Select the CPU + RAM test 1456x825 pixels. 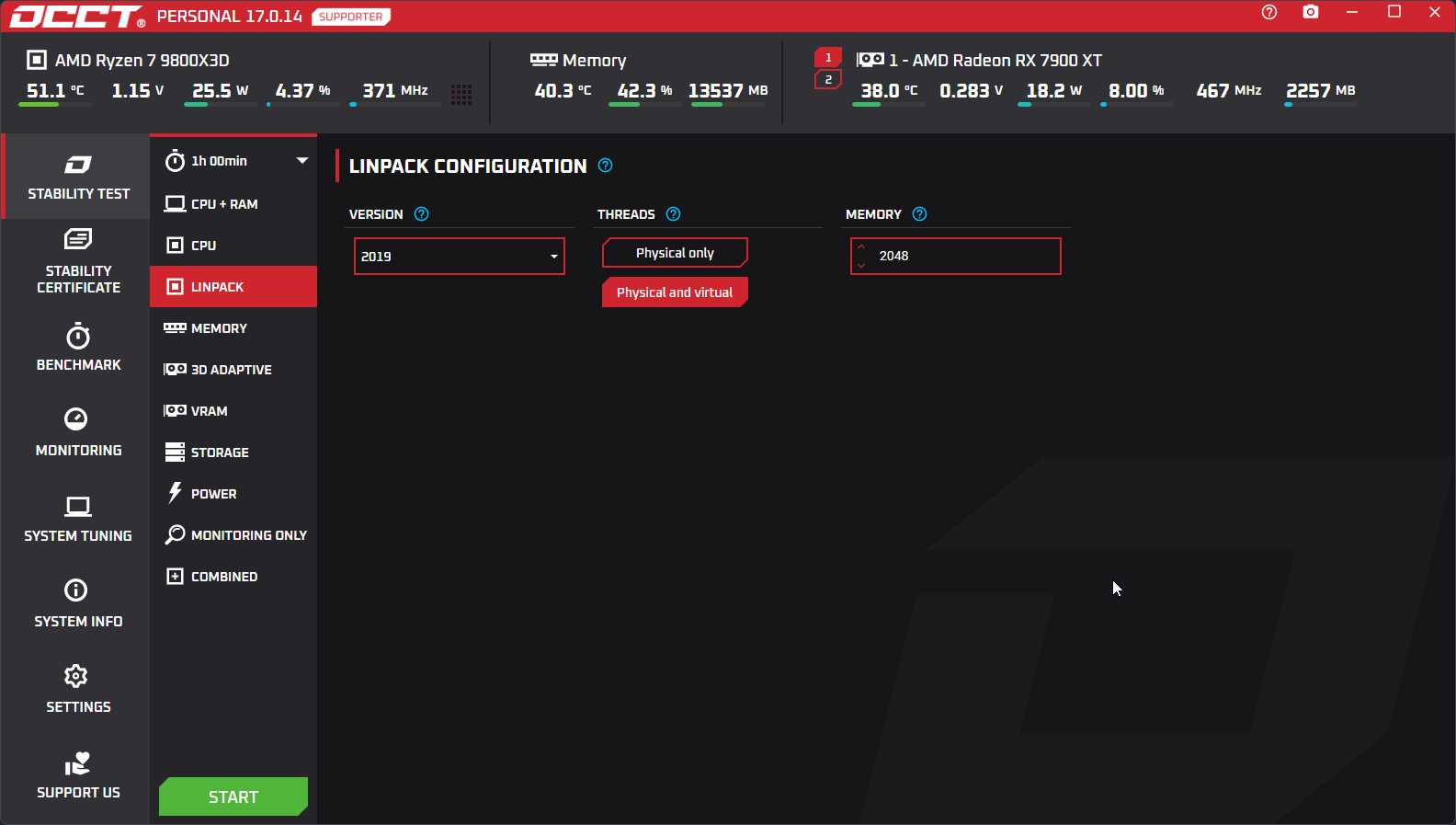(x=233, y=204)
